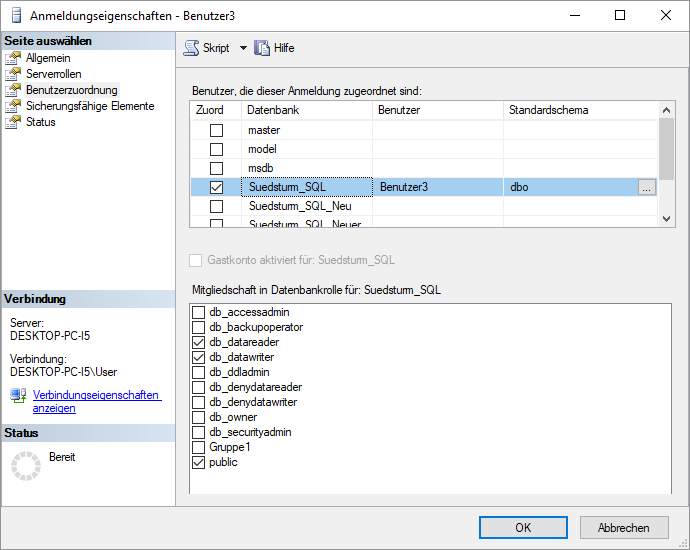Click the database list vertical scrollbar
The image size is (690, 550).
pyautogui.click(x=667, y=150)
